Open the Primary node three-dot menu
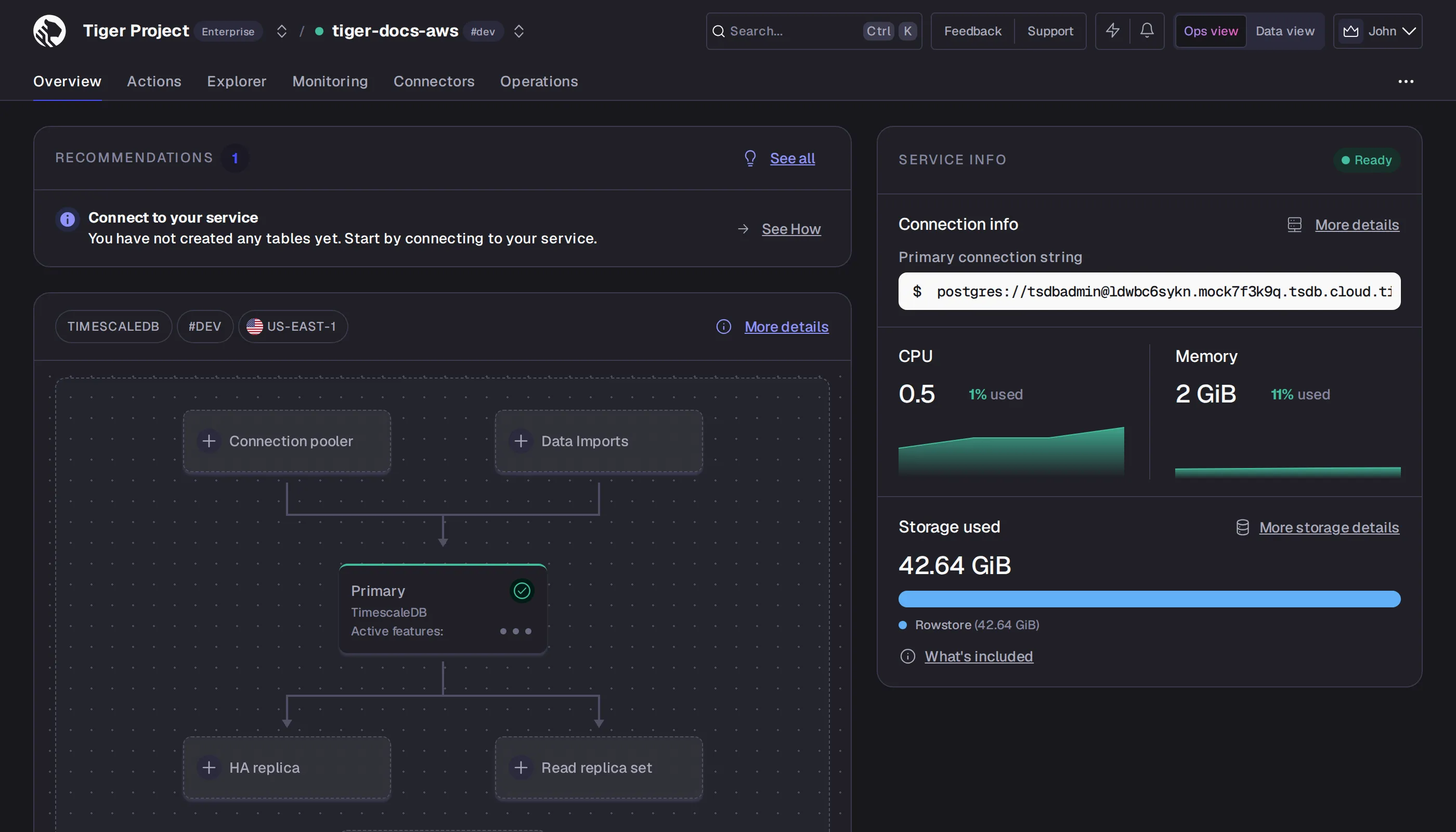The width and height of the screenshot is (1456, 832). click(515, 631)
